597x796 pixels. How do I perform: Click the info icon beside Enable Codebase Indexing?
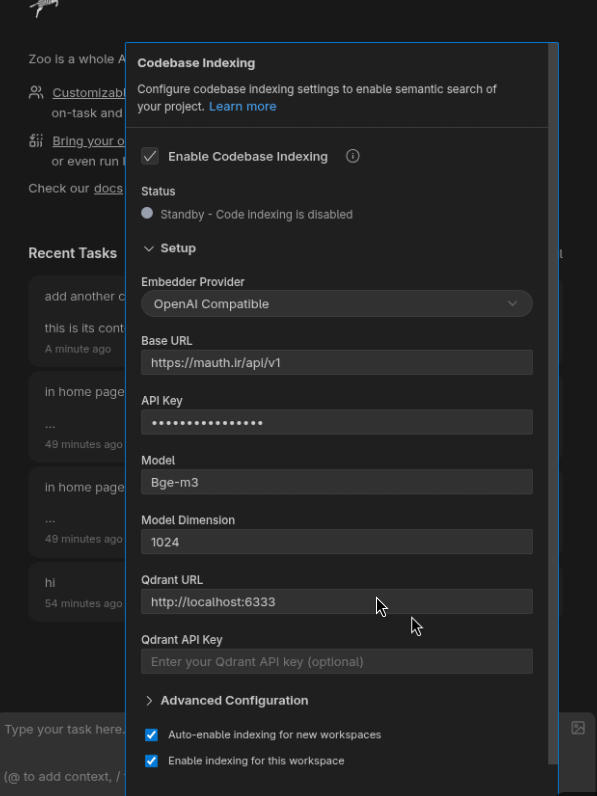pos(352,156)
